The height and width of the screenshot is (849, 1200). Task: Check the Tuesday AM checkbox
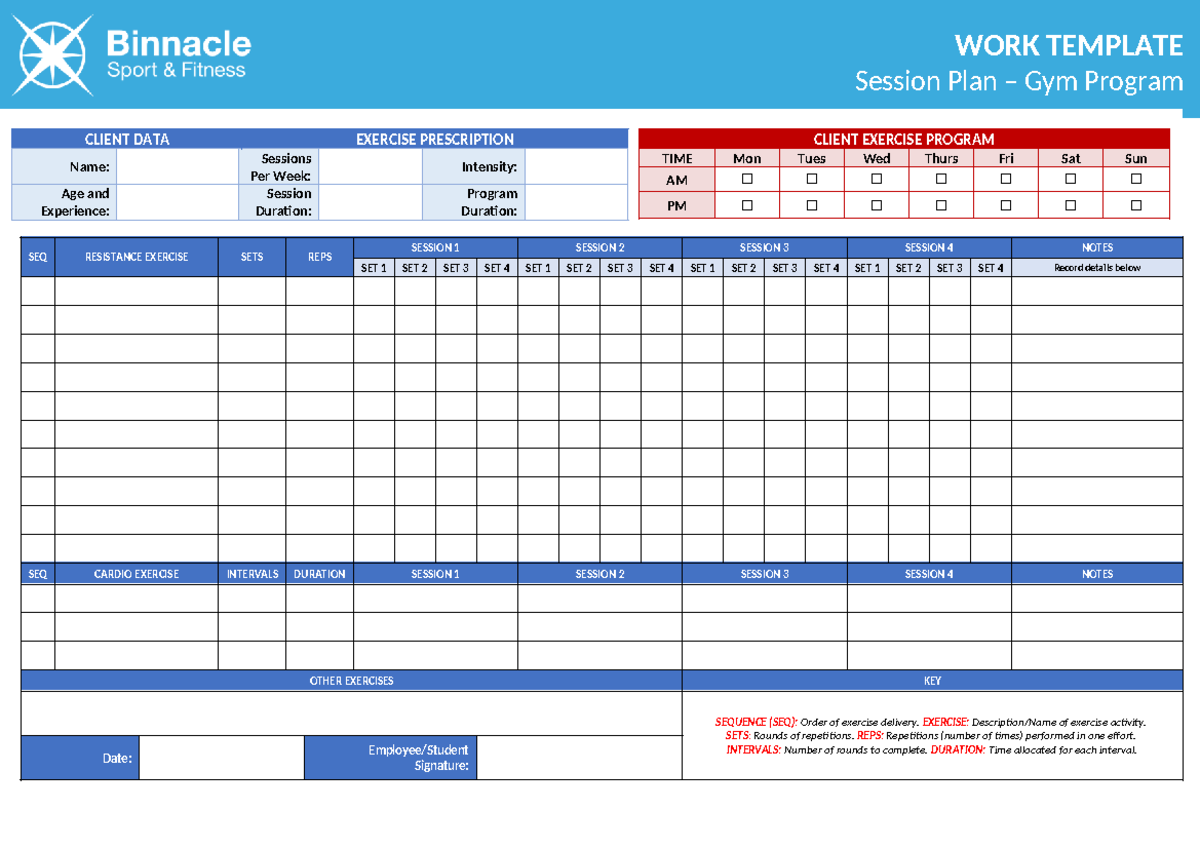(812, 179)
